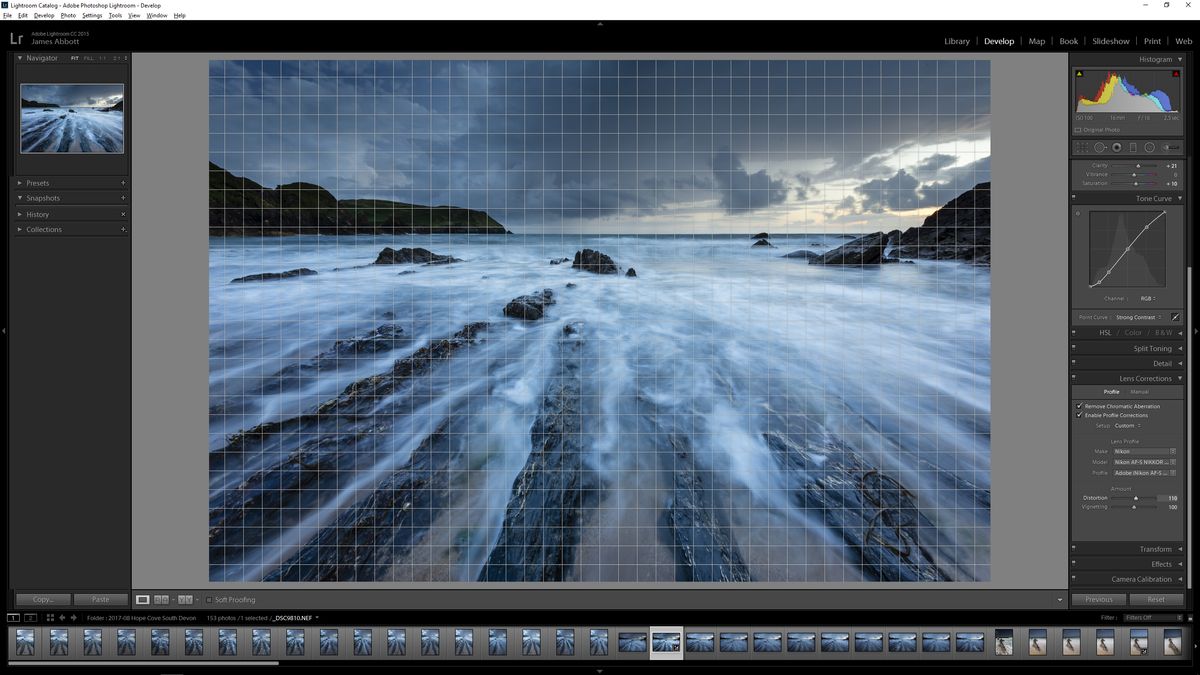
Task: Open the Photo menu
Action: [x=67, y=15]
